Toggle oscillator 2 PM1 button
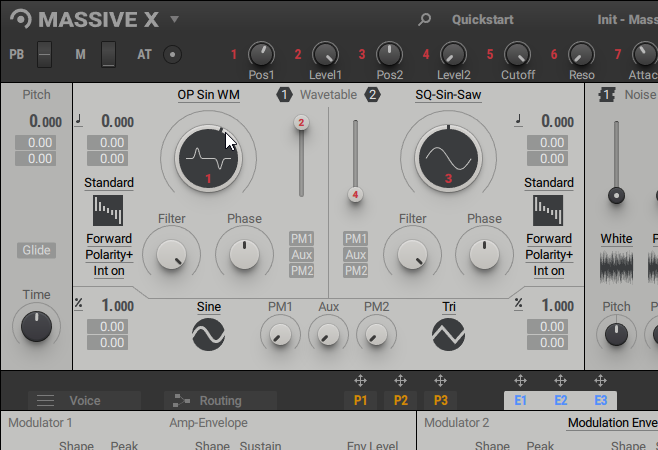This screenshot has width=658, height=450. click(355, 238)
